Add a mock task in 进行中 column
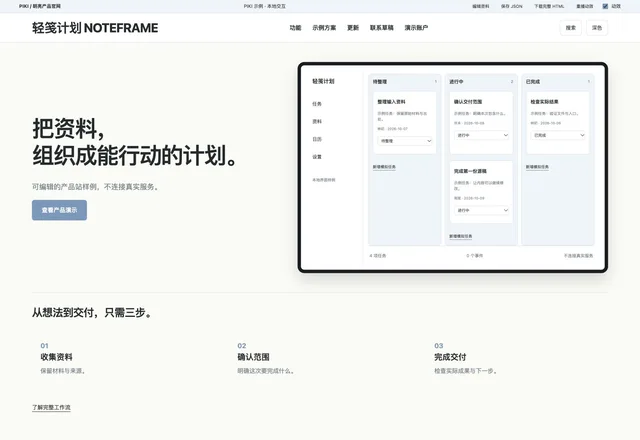This screenshot has width=640, height=440. pos(460,236)
